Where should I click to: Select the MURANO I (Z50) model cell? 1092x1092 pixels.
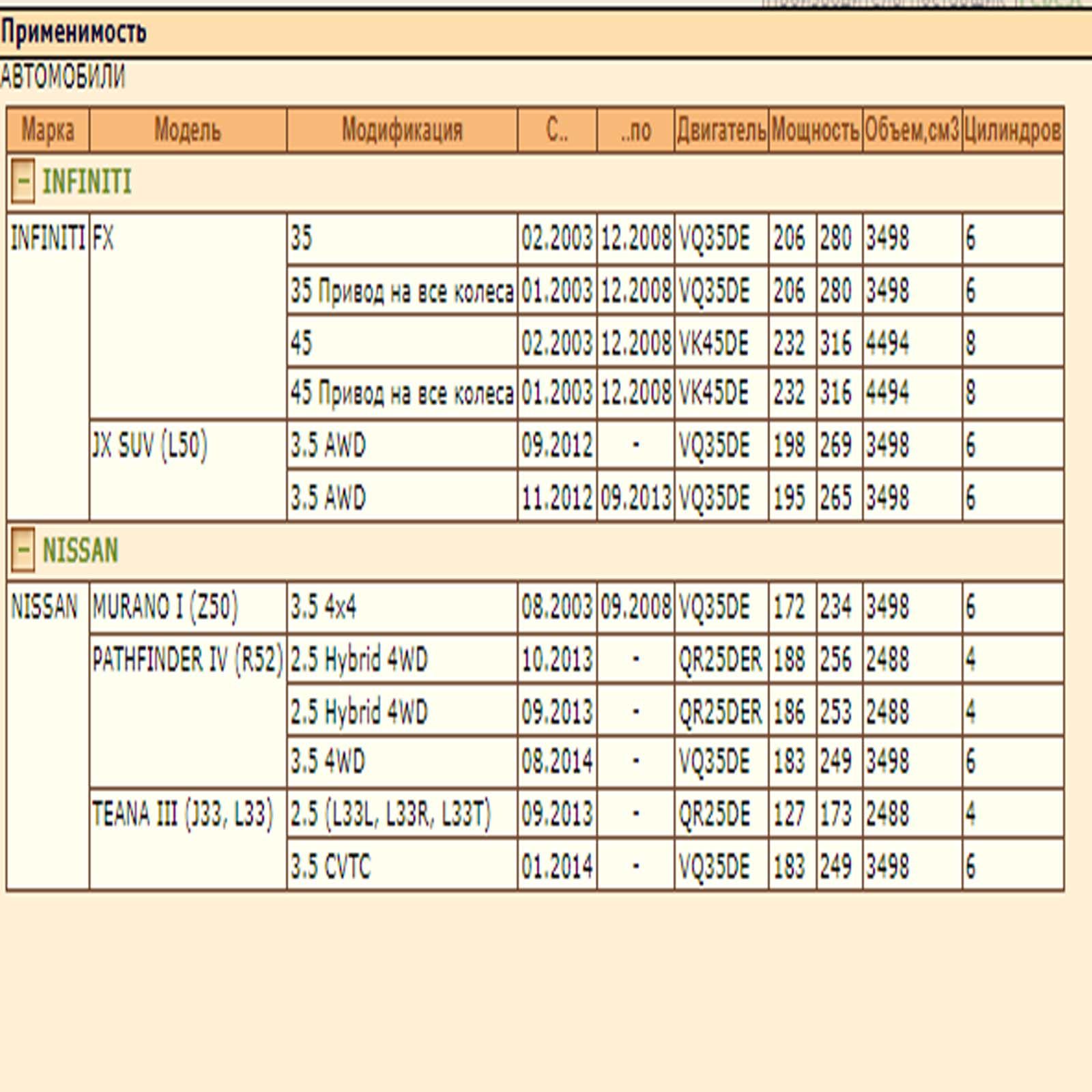tap(188, 607)
